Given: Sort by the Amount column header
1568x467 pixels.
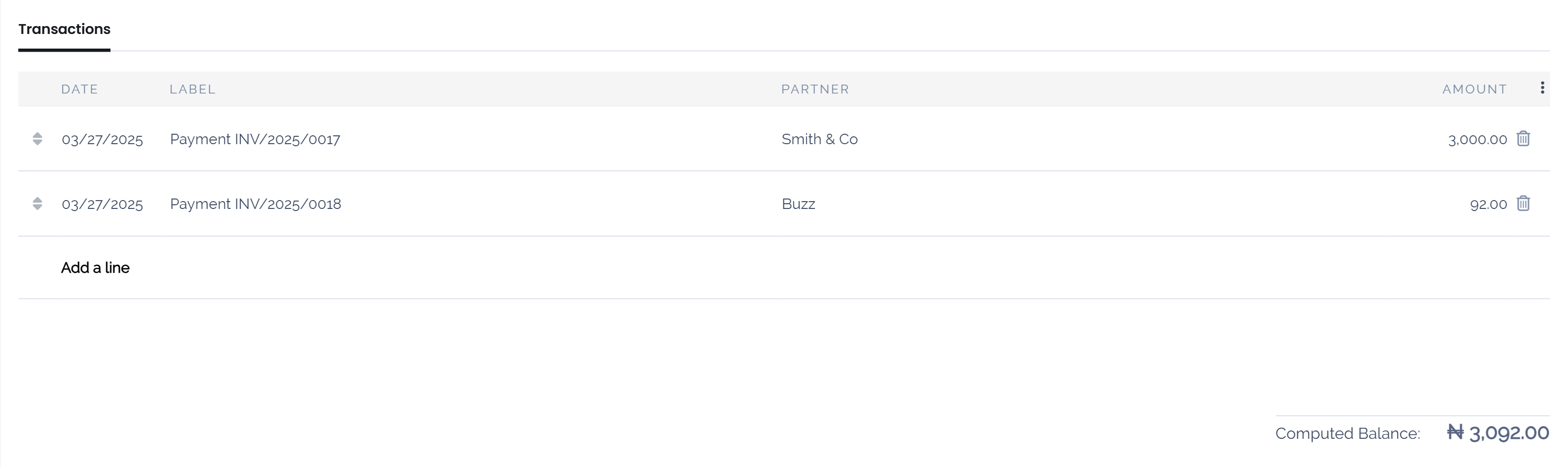Looking at the screenshot, I should coord(1474,89).
